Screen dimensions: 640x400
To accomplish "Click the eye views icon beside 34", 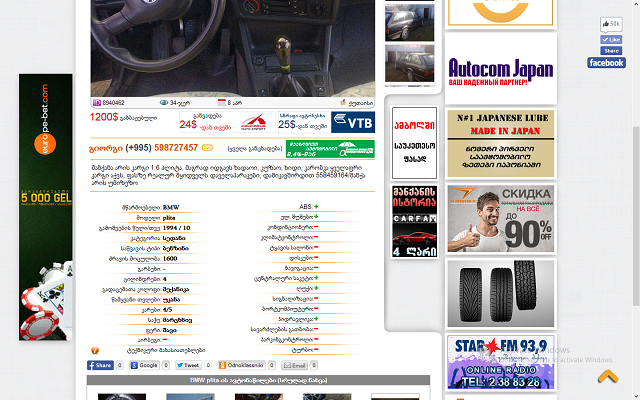I will point(164,102).
